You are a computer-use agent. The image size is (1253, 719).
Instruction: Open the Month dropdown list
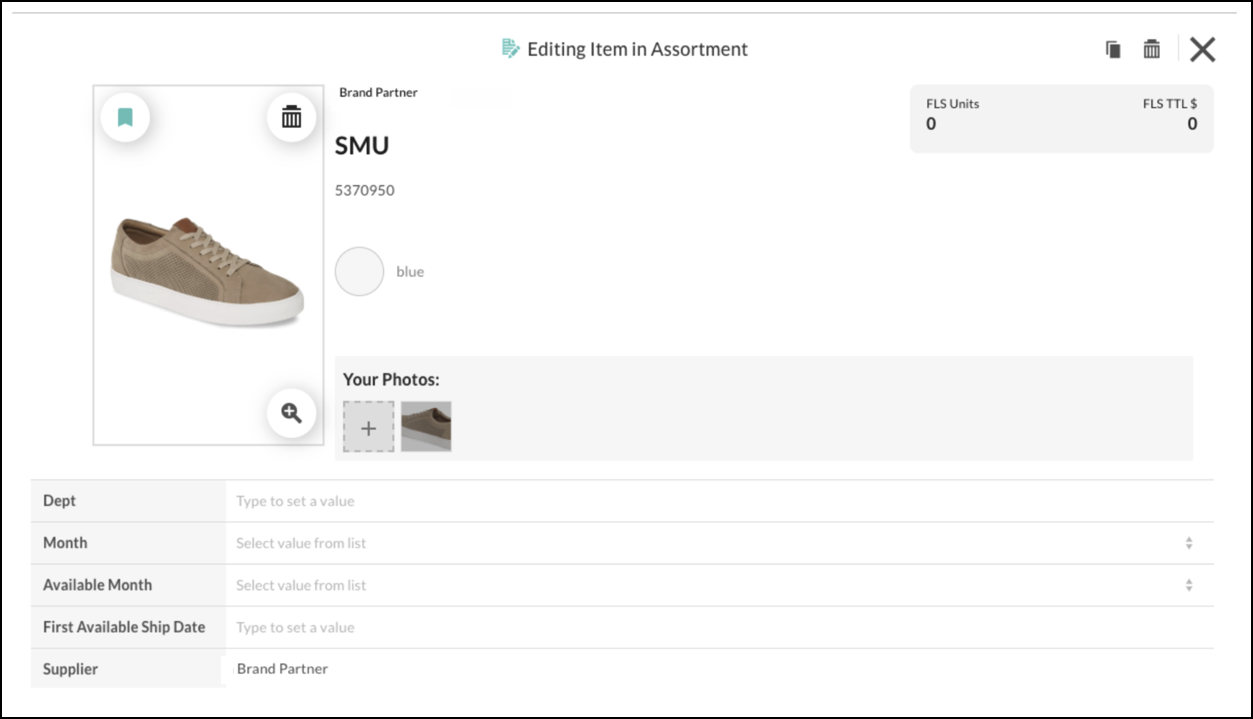(700, 543)
